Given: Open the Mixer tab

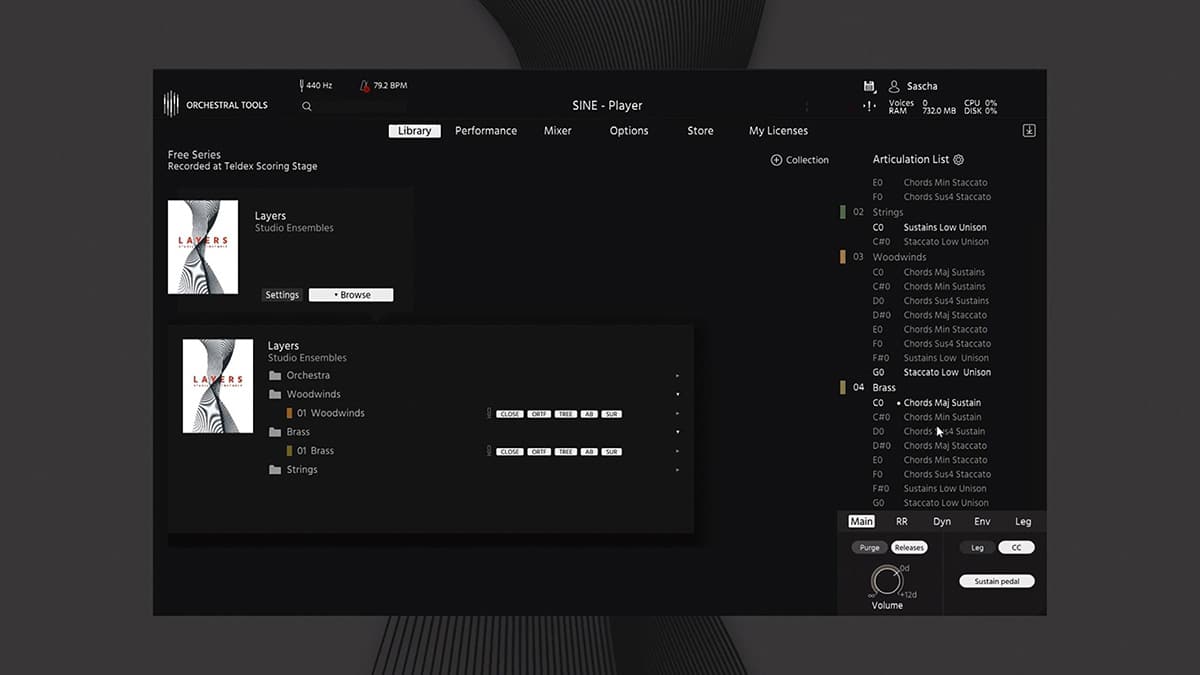Looking at the screenshot, I should tap(558, 131).
